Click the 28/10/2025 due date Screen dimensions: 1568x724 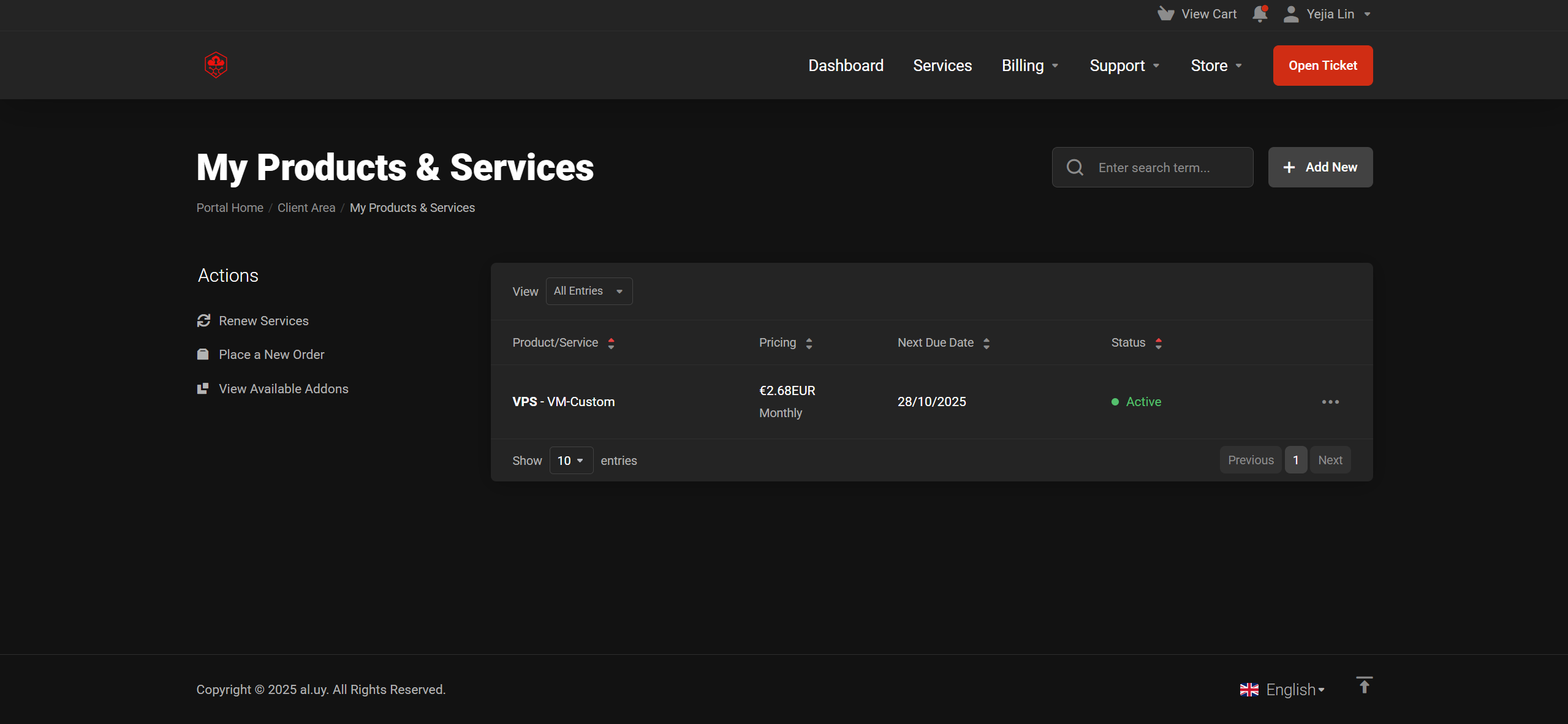click(x=931, y=402)
